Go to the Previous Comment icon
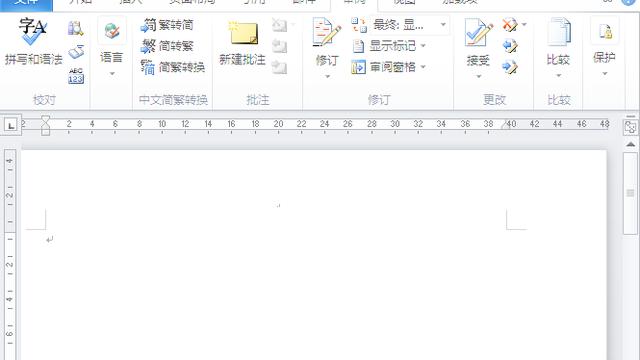 point(280,46)
